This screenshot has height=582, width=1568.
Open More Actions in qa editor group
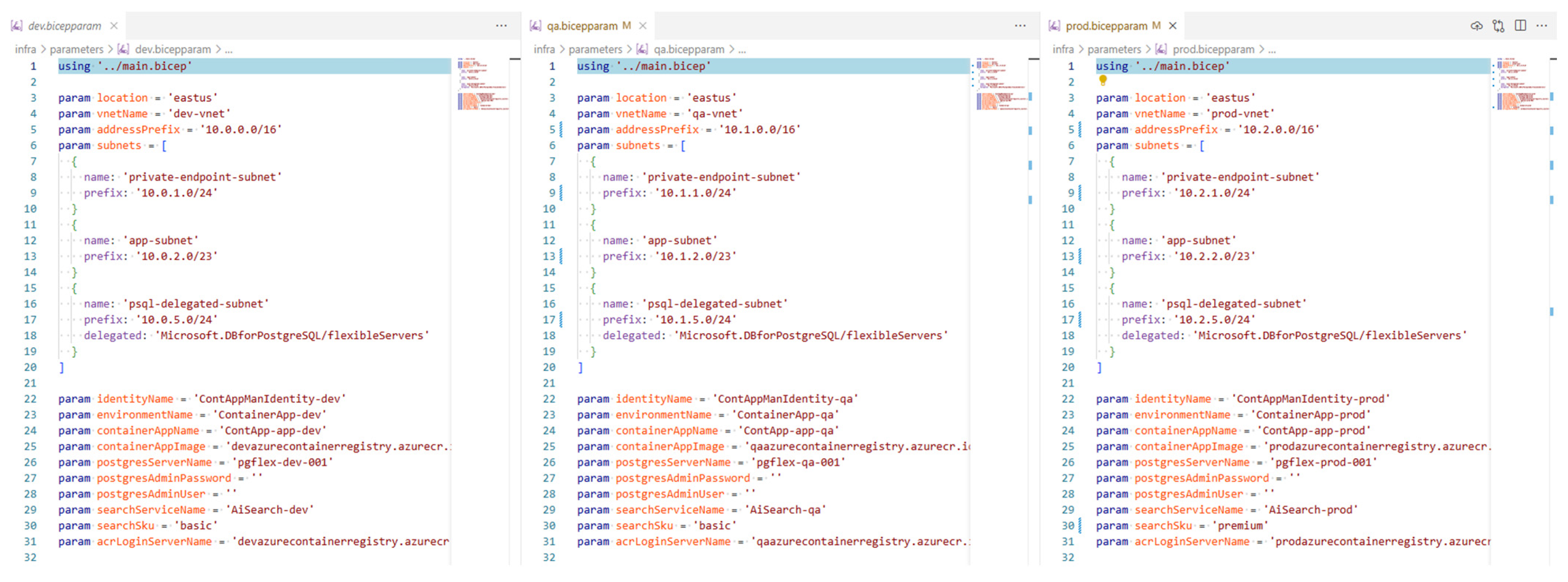tap(1019, 25)
